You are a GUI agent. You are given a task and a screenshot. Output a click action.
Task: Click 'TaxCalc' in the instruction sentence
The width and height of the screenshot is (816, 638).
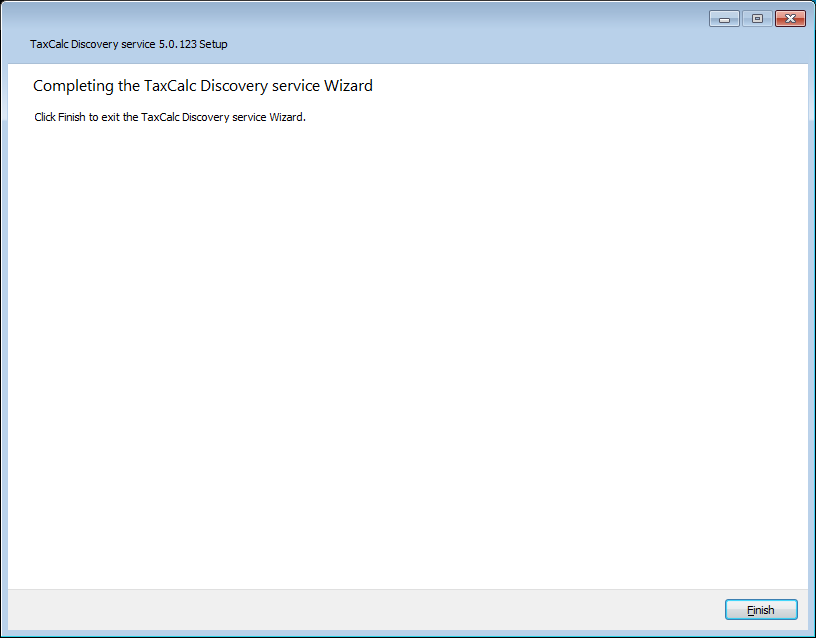161,117
